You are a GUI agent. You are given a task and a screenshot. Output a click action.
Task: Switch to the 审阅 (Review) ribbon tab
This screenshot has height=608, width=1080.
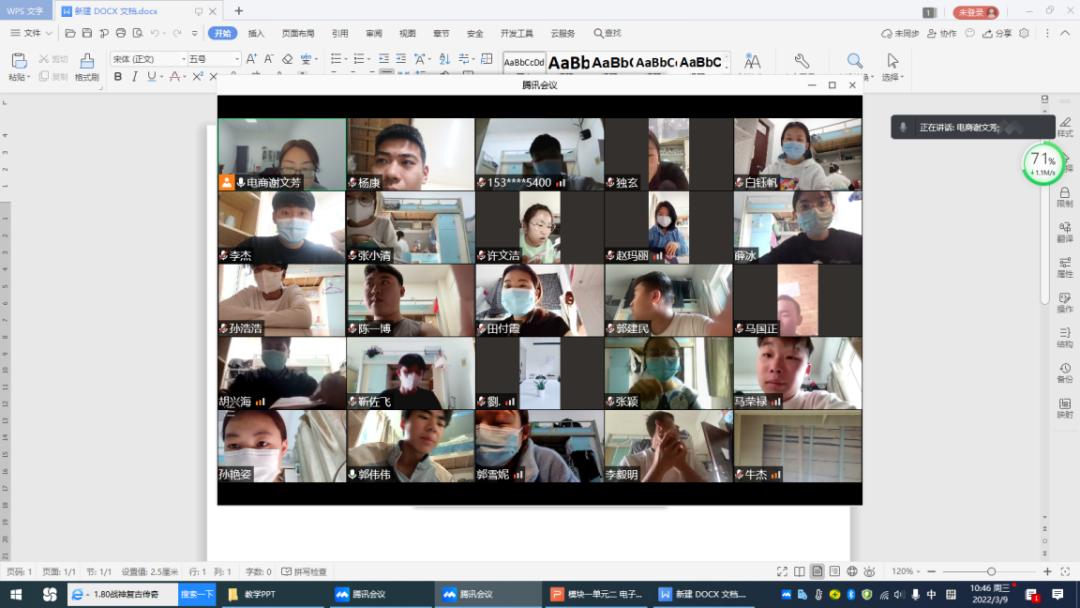[372, 33]
